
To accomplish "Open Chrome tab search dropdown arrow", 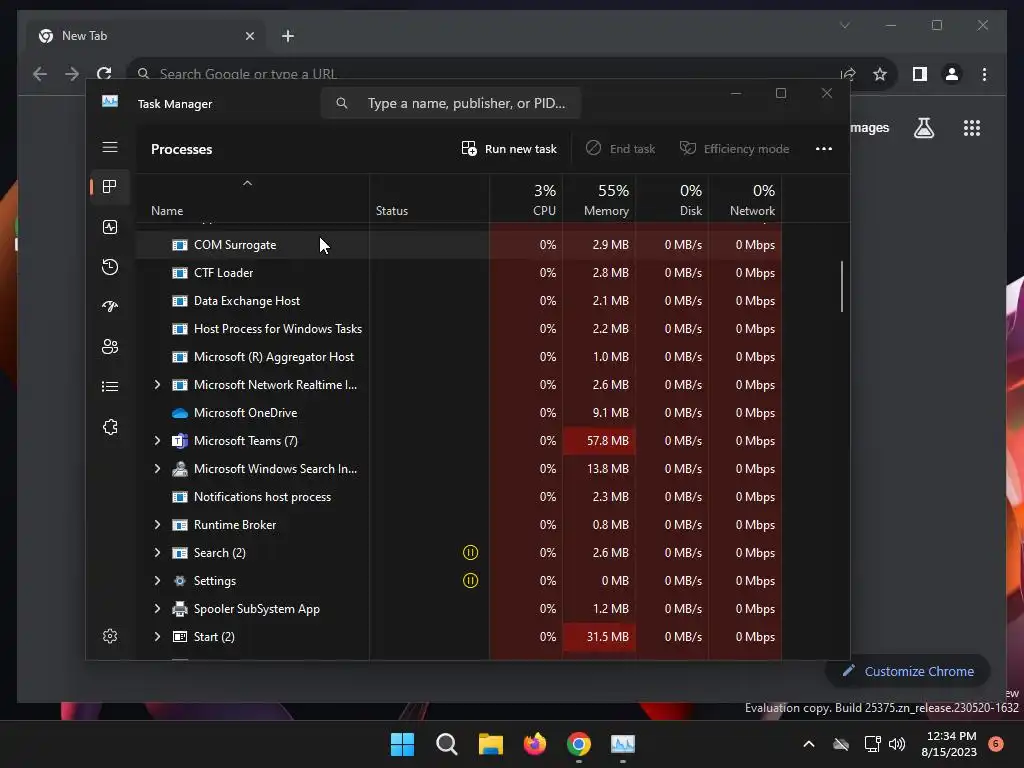I will tap(844, 25).
